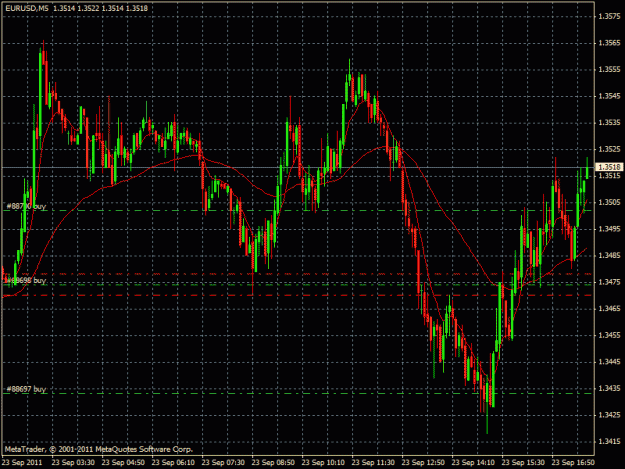Click the 1.3565 price axis label
The height and width of the screenshot is (469, 625).
pos(609,43)
